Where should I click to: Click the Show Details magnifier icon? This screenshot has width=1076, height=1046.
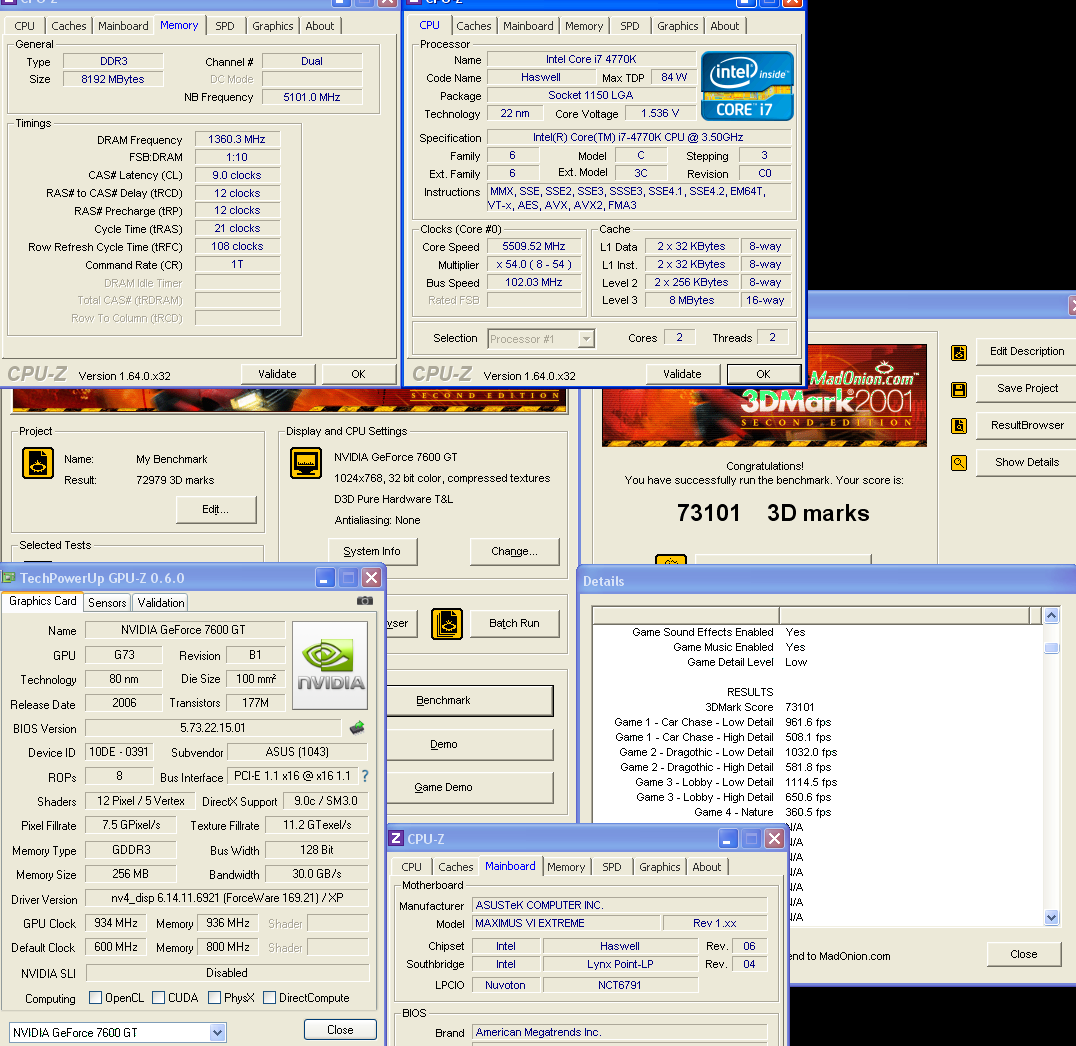coord(959,463)
